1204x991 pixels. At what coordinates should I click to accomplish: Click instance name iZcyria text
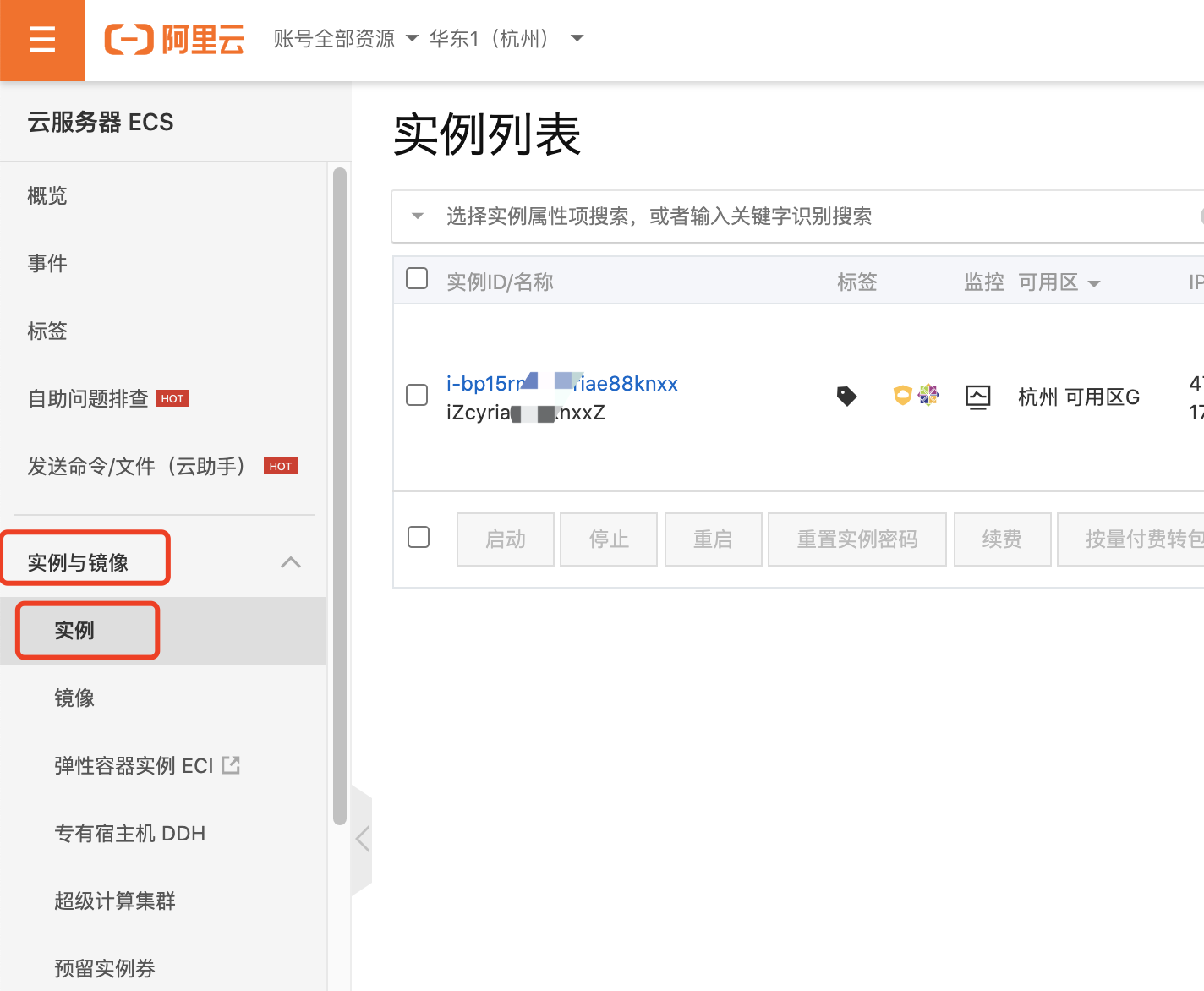(526, 413)
